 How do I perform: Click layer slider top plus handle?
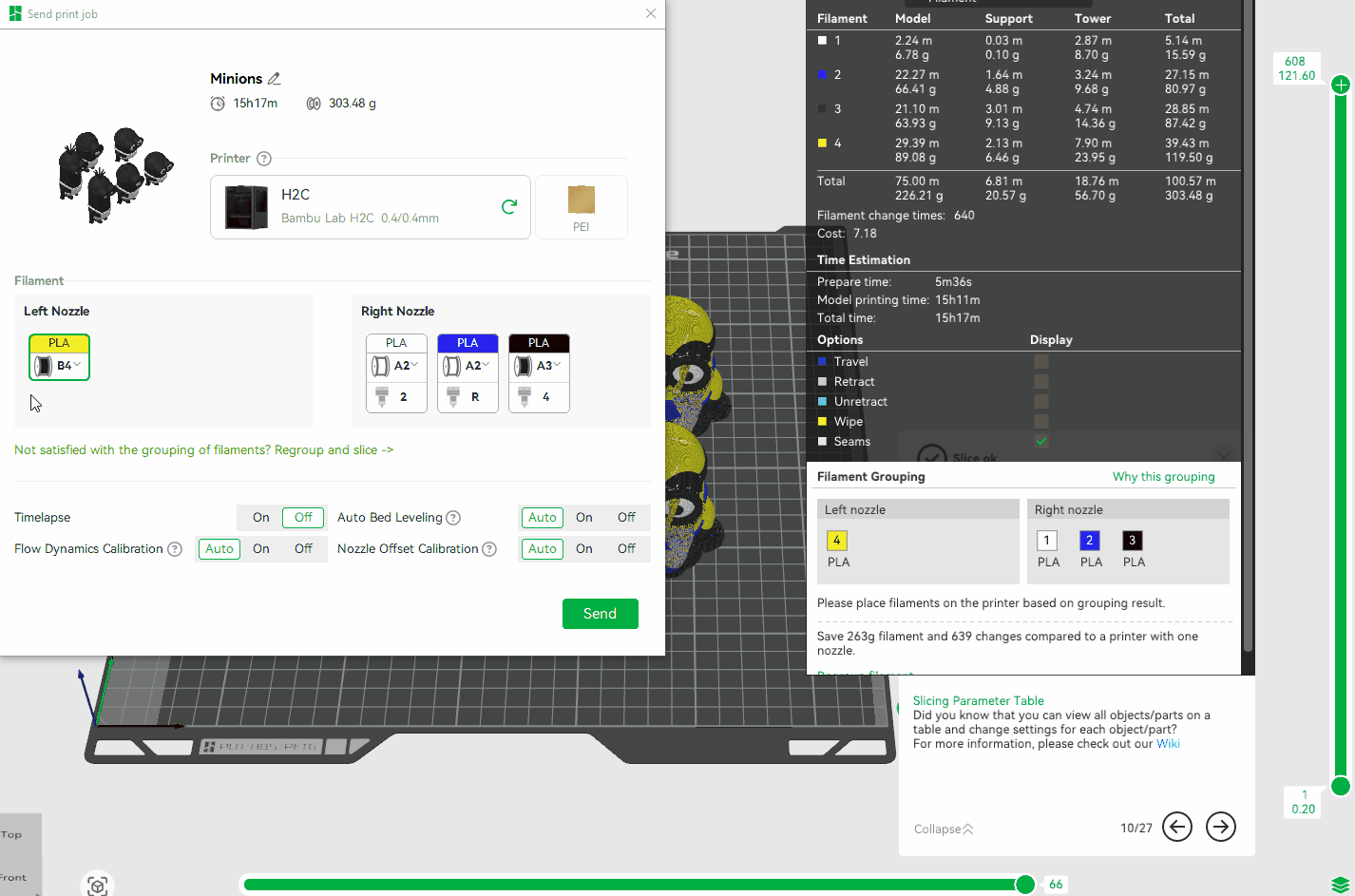[x=1341, y=86]
